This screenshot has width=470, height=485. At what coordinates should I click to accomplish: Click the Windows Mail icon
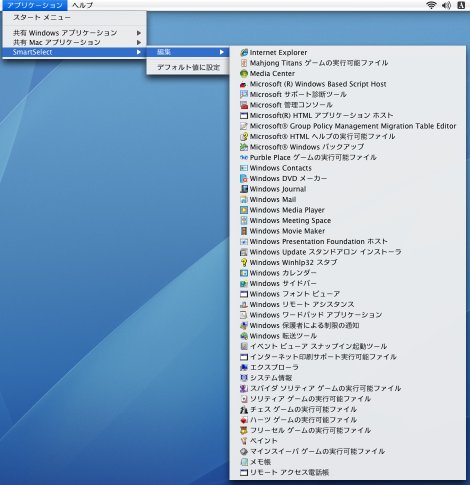(244, 199)
